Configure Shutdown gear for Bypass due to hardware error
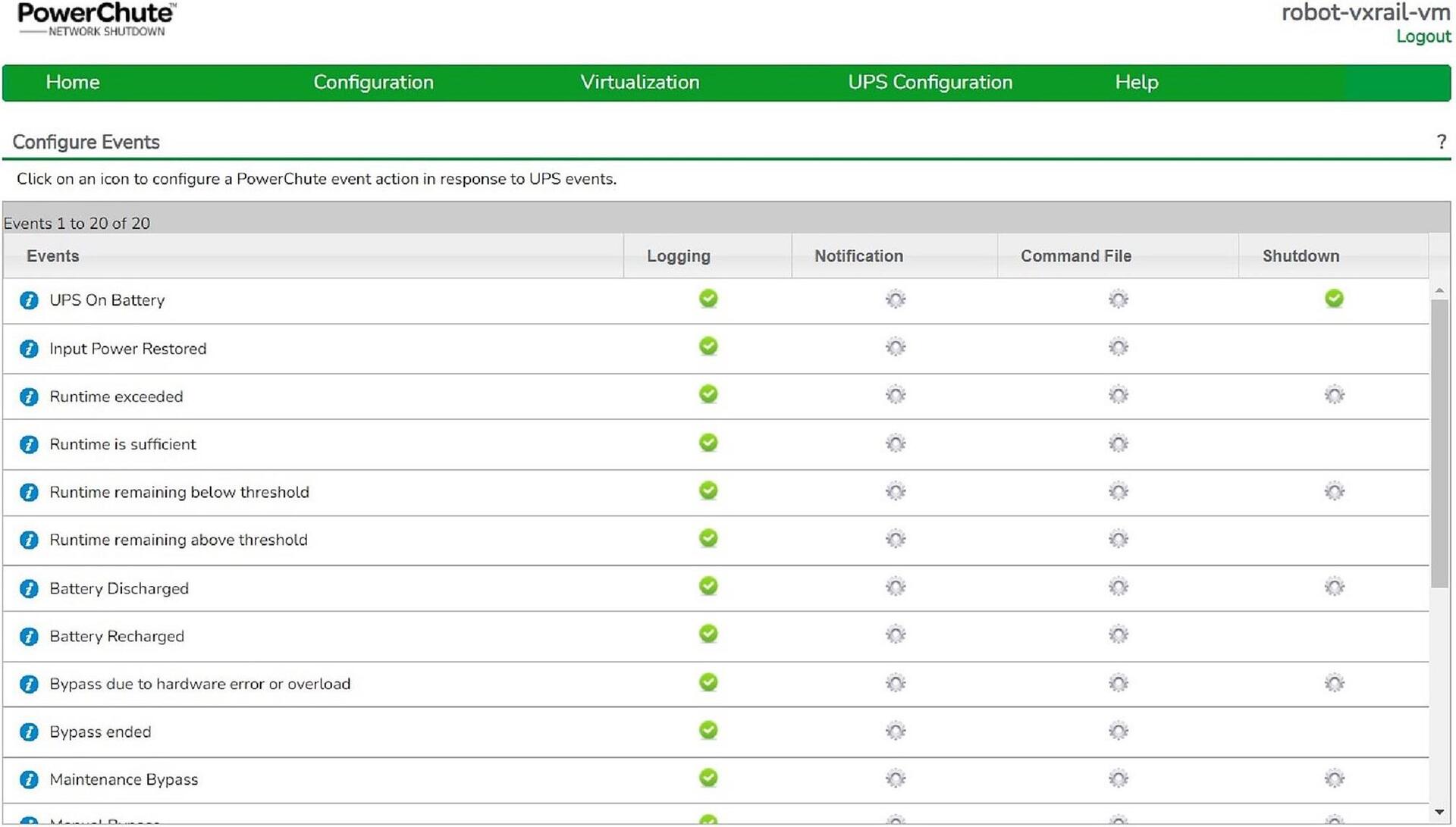Viewport: 1456px width, 827px height. point(1335,683)
